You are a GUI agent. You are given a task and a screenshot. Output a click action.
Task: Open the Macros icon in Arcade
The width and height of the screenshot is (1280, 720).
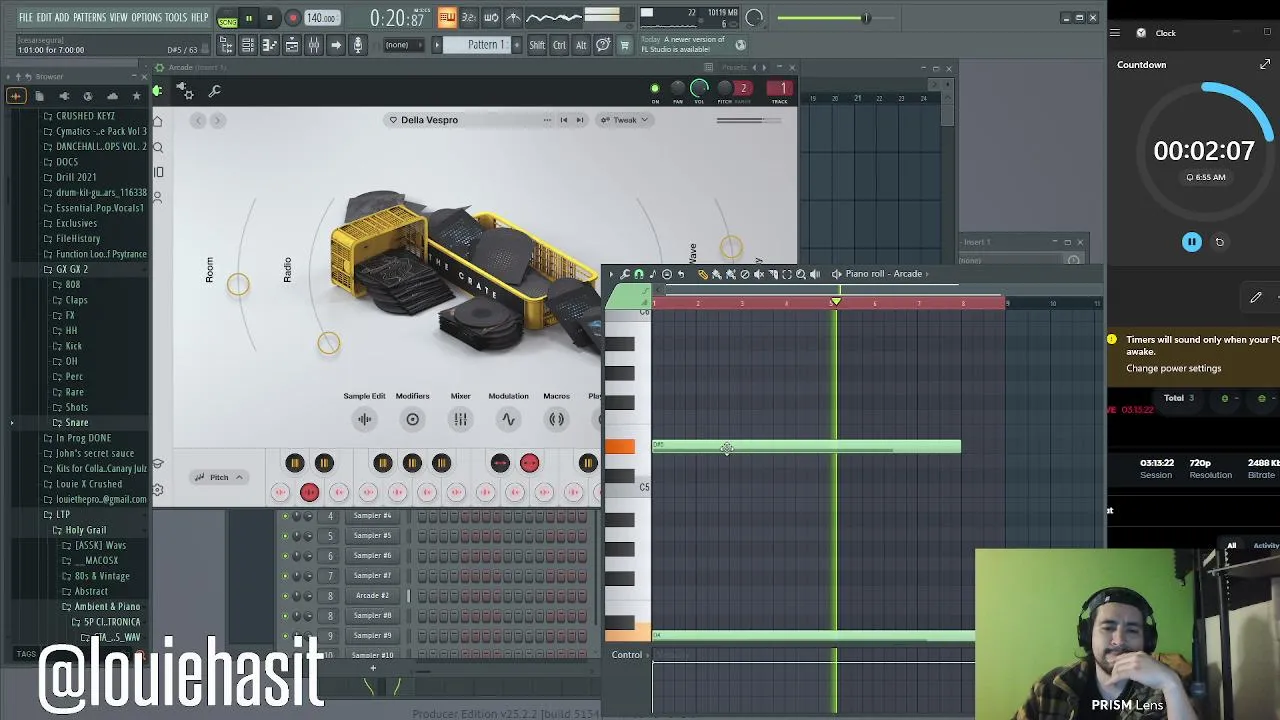point(556,419)
